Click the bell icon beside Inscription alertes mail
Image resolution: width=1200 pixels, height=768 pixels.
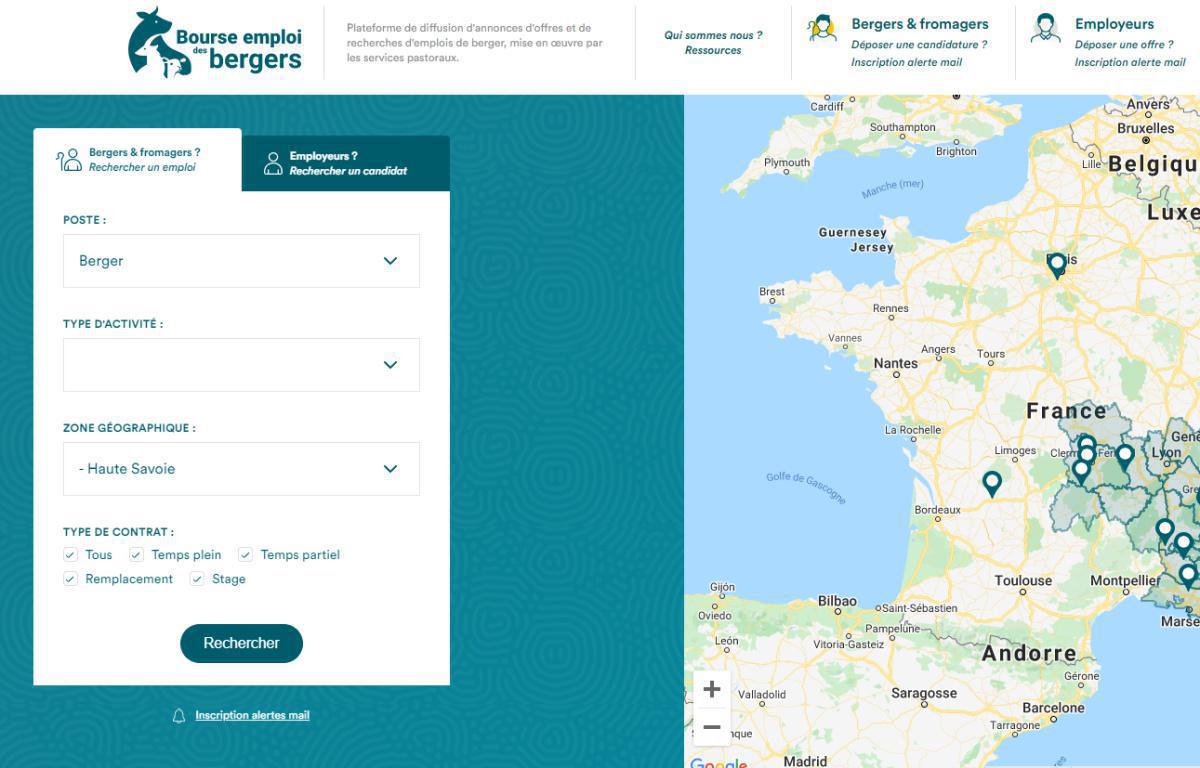(x=178, y=715)
